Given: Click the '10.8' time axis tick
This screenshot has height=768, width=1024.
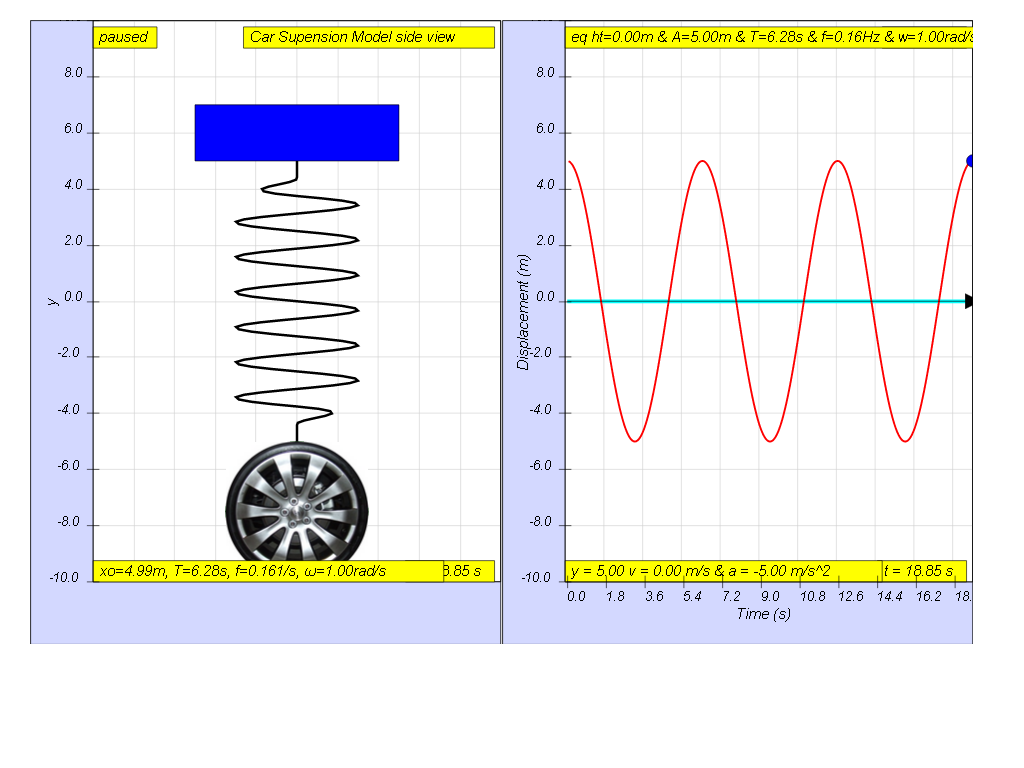Looking at the screenshot, I should [812, 596].
